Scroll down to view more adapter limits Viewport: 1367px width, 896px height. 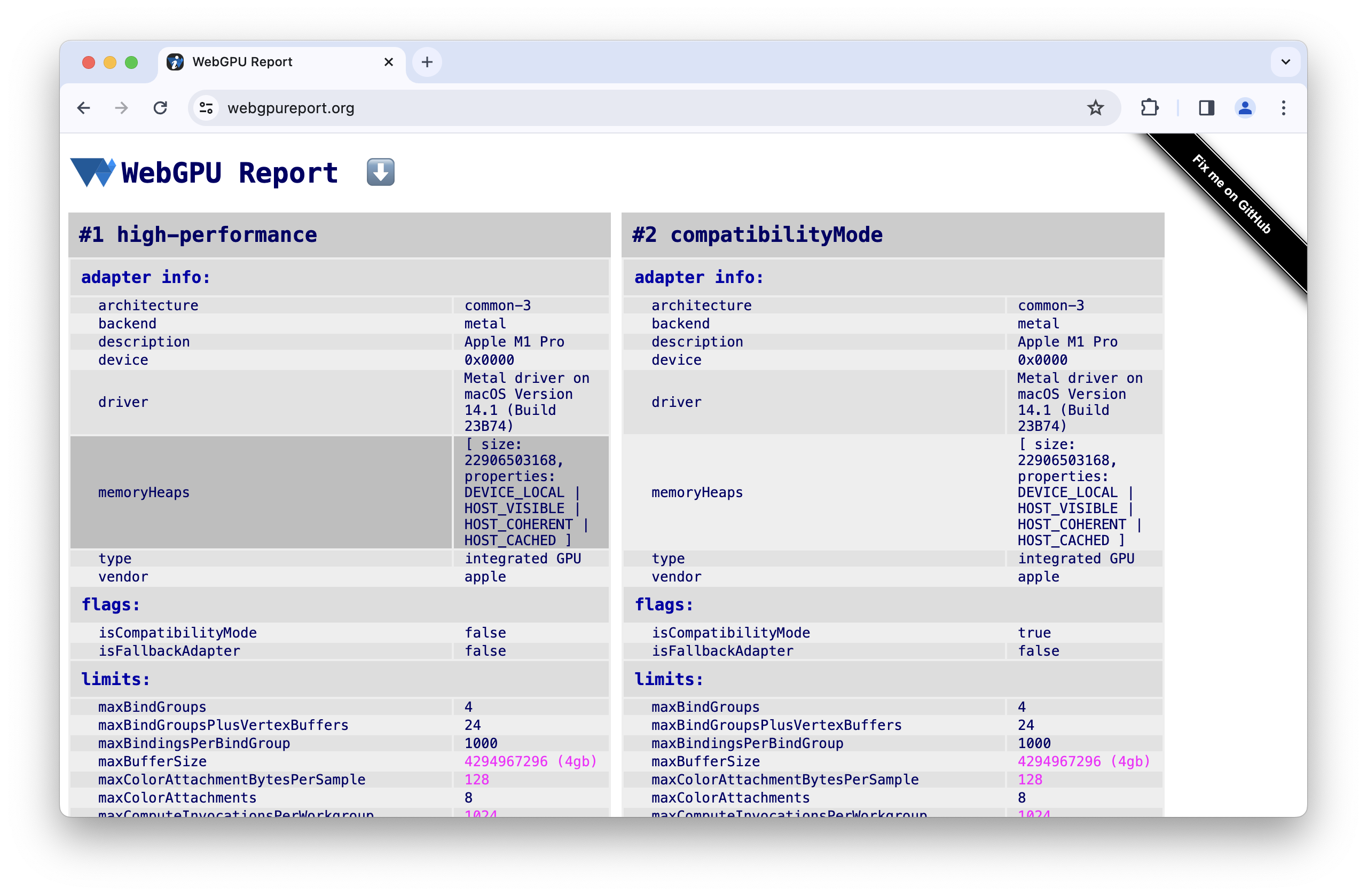pyautogui.click(x=683, y=800)
